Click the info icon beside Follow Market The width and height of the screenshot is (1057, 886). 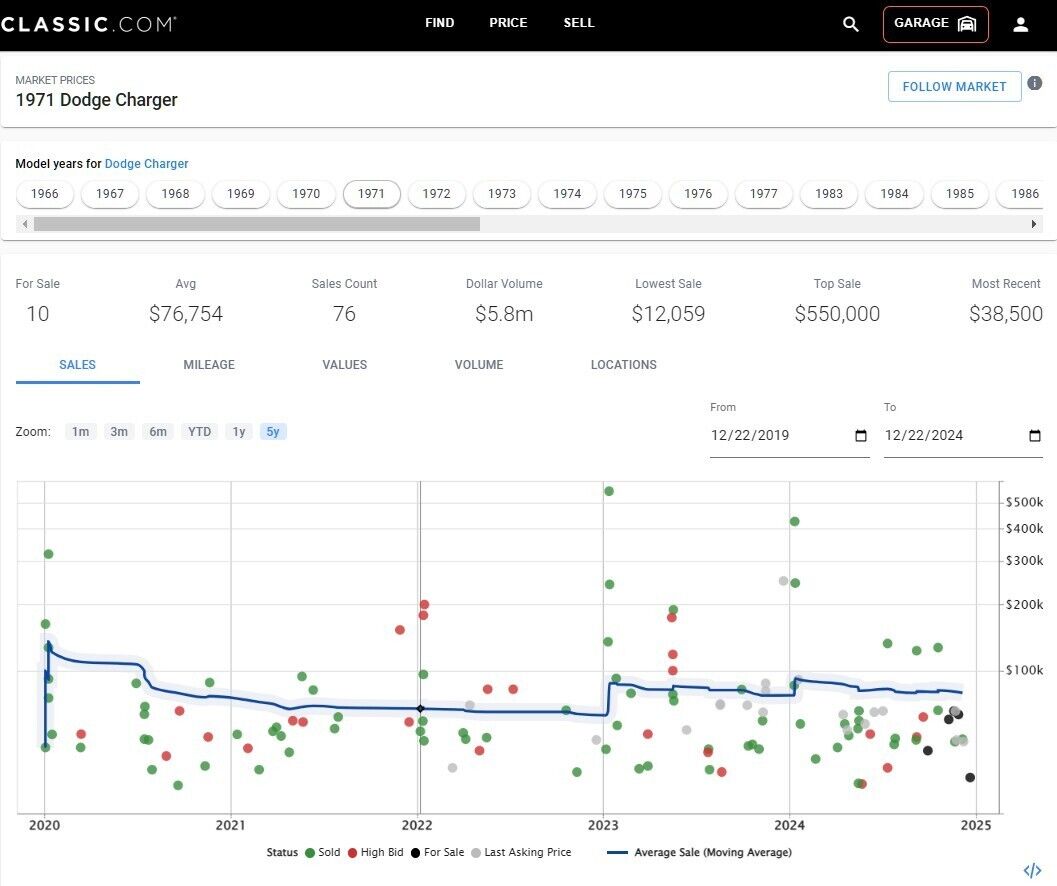[x=1035, y=83]
